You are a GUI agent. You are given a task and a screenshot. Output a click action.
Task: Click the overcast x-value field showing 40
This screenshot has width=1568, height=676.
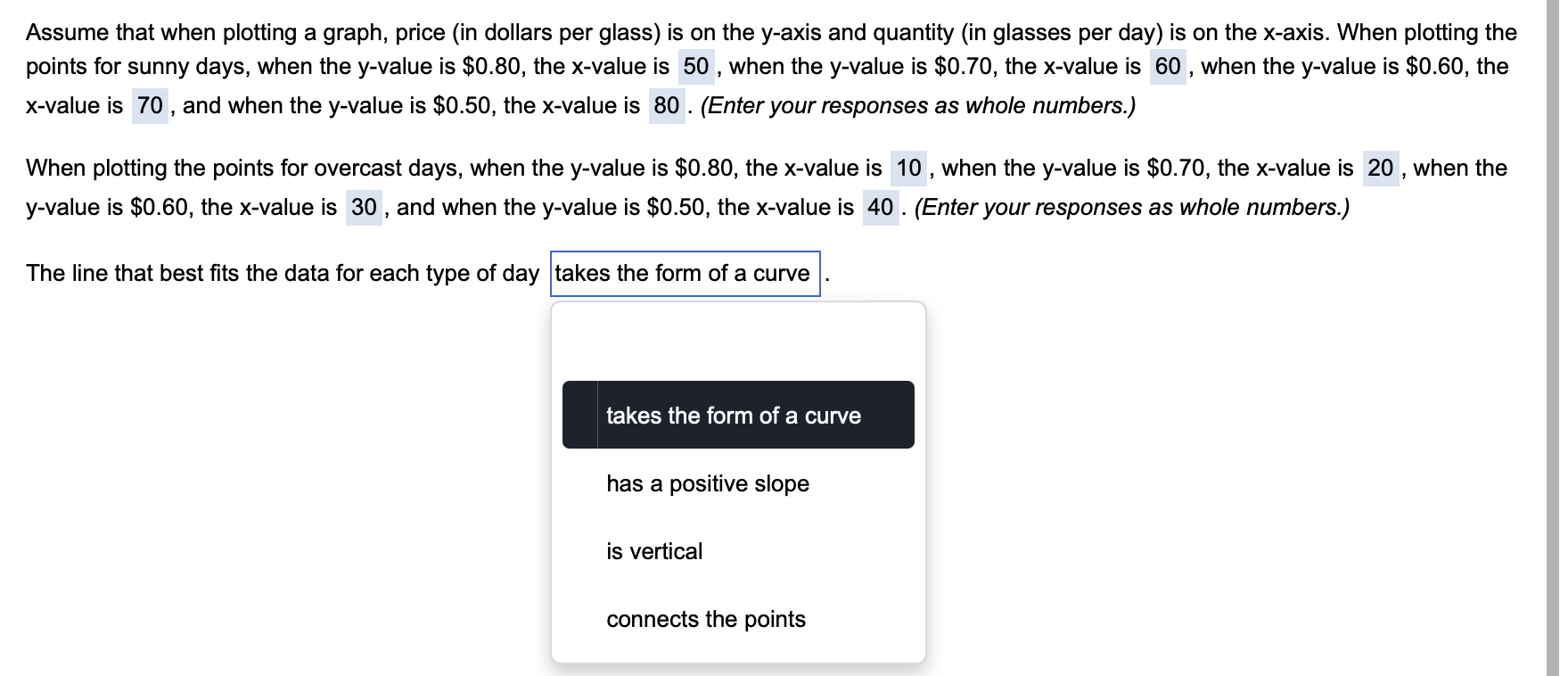pyautogui.click(x=880, y=207)
